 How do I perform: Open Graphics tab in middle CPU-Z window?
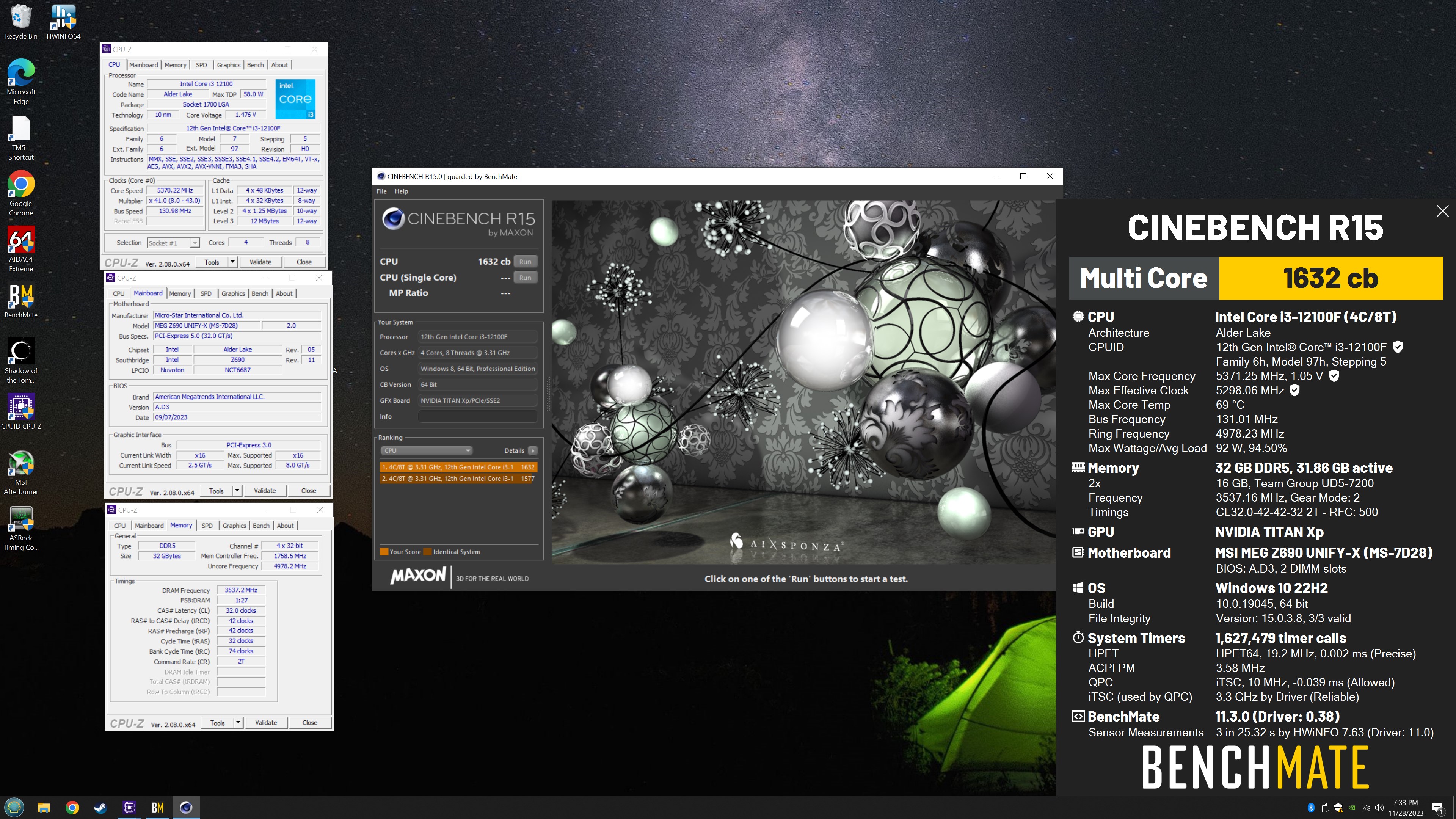pyautogui.click(x=233, y=293)
